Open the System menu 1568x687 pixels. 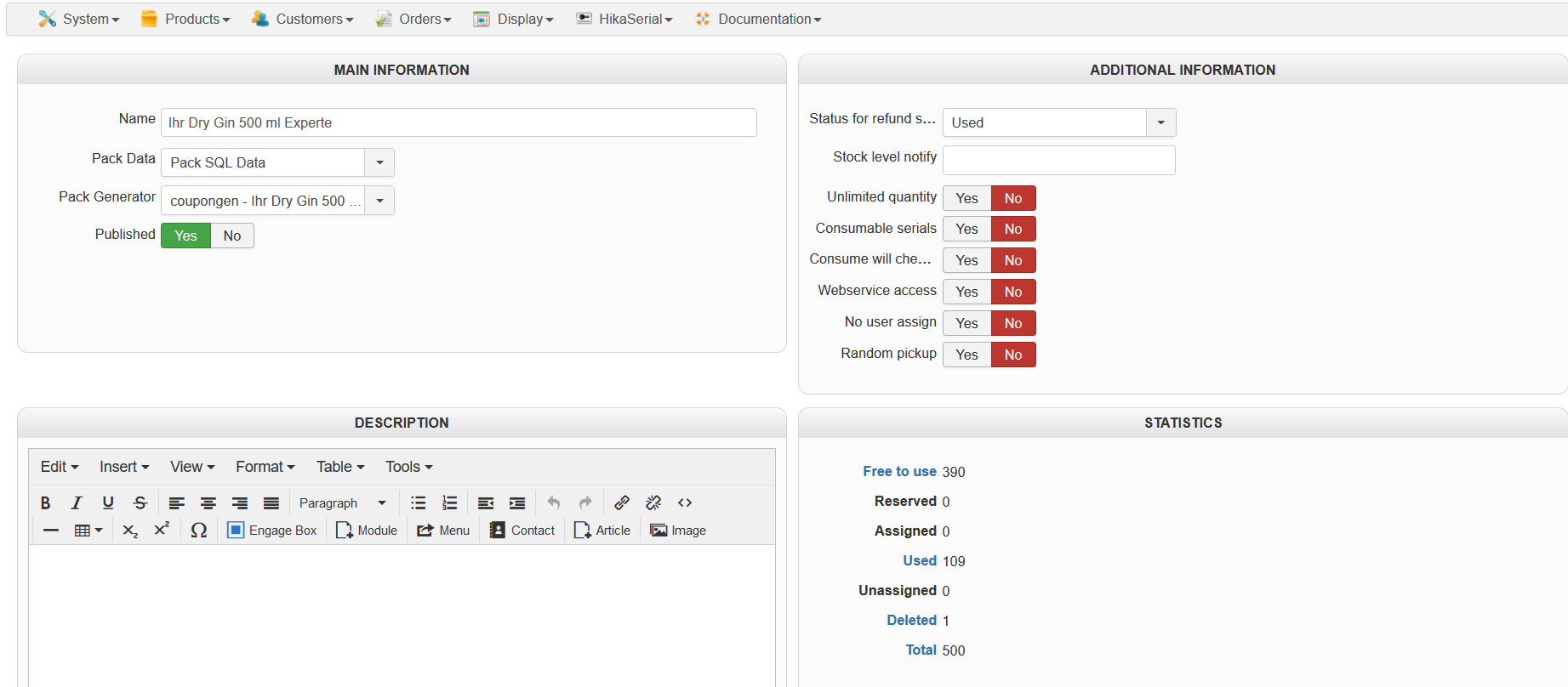point(79,19)
